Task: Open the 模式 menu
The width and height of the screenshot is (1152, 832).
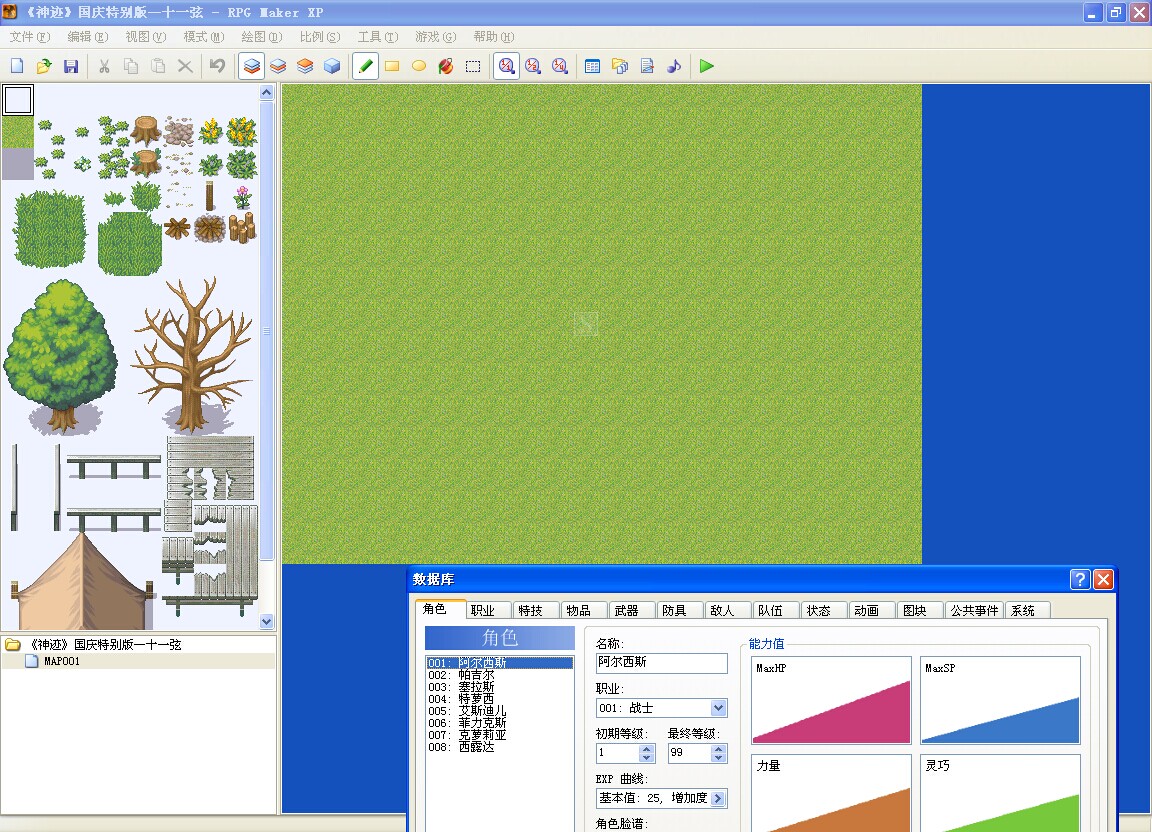Action: tap(204, 37)
